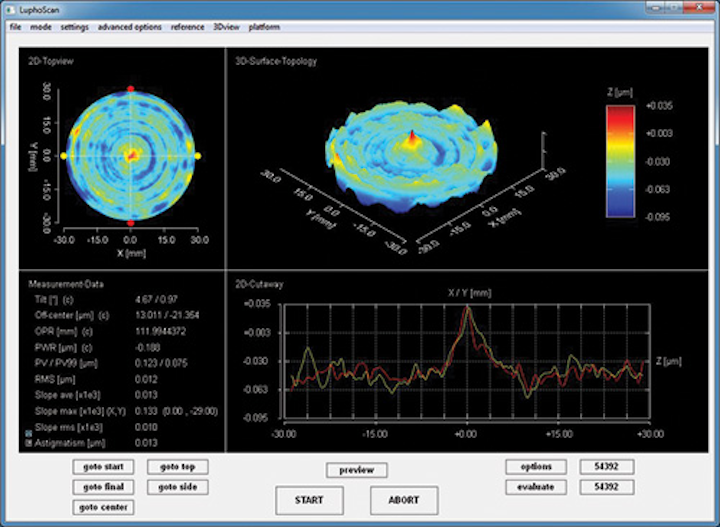Toggle the small blue box above Astigmatism checkbox

(28, 433)
